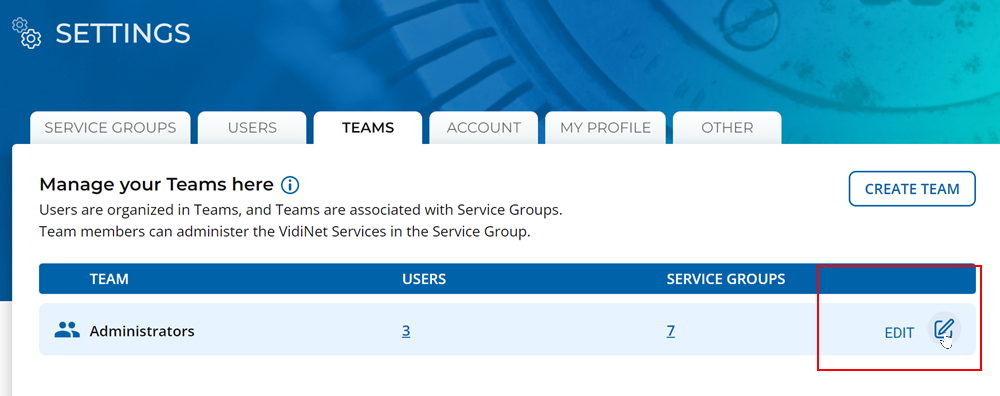Image resolution: width=1000 pixels, height=396 pixels.
Task: Select the Teams tab
Action: 368,128
